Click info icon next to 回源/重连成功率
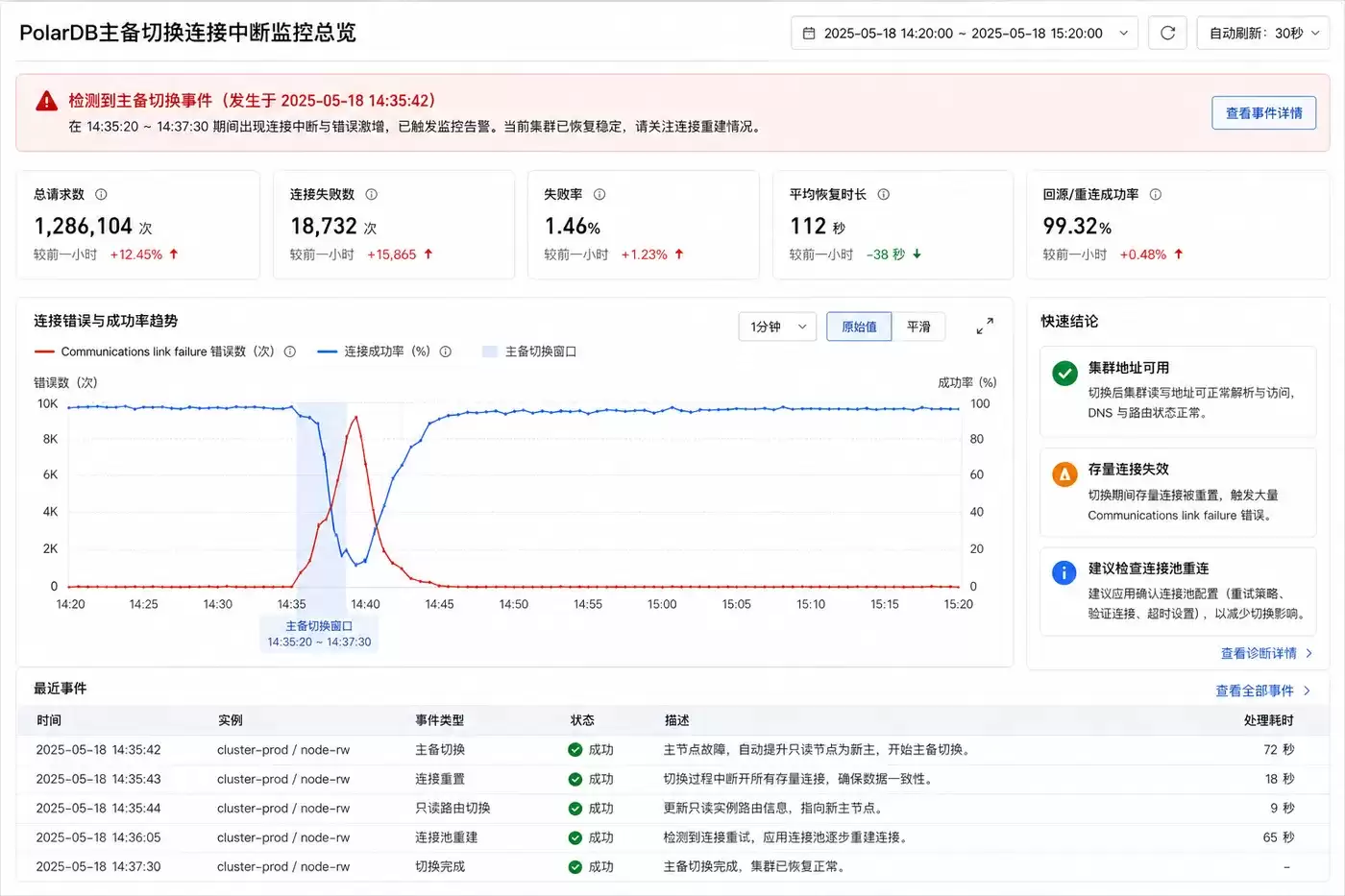The width and height of the screenshot is (1345, 896). point(1156,194)
